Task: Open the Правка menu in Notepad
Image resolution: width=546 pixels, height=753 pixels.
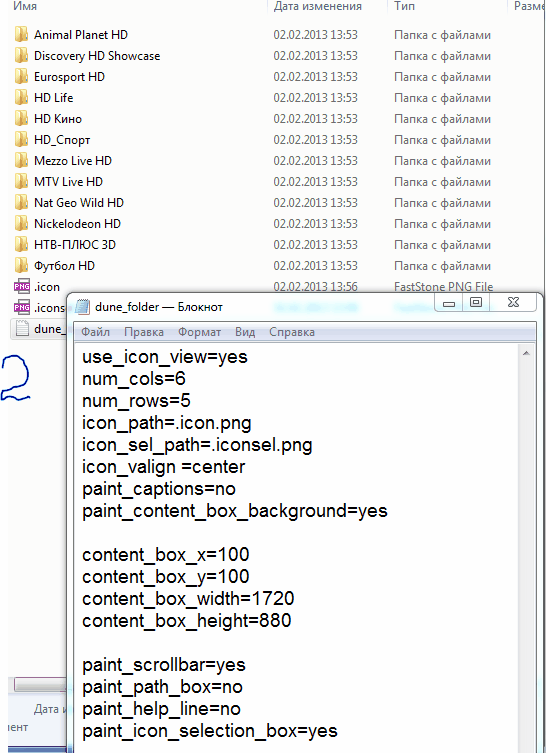Action: [x=144, y=332]
